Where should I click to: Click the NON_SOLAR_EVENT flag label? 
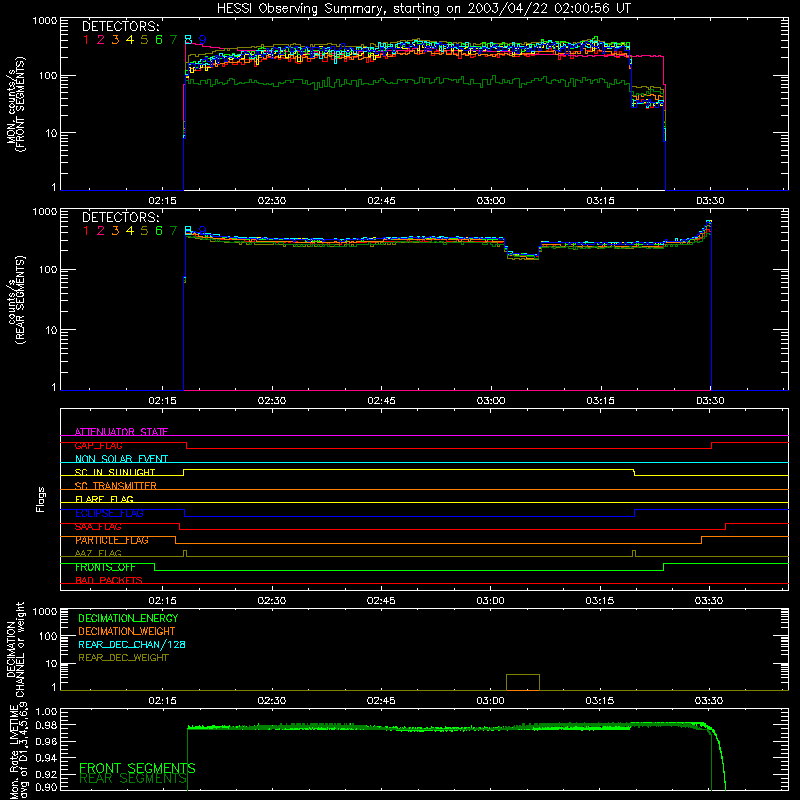click(121, 459)
